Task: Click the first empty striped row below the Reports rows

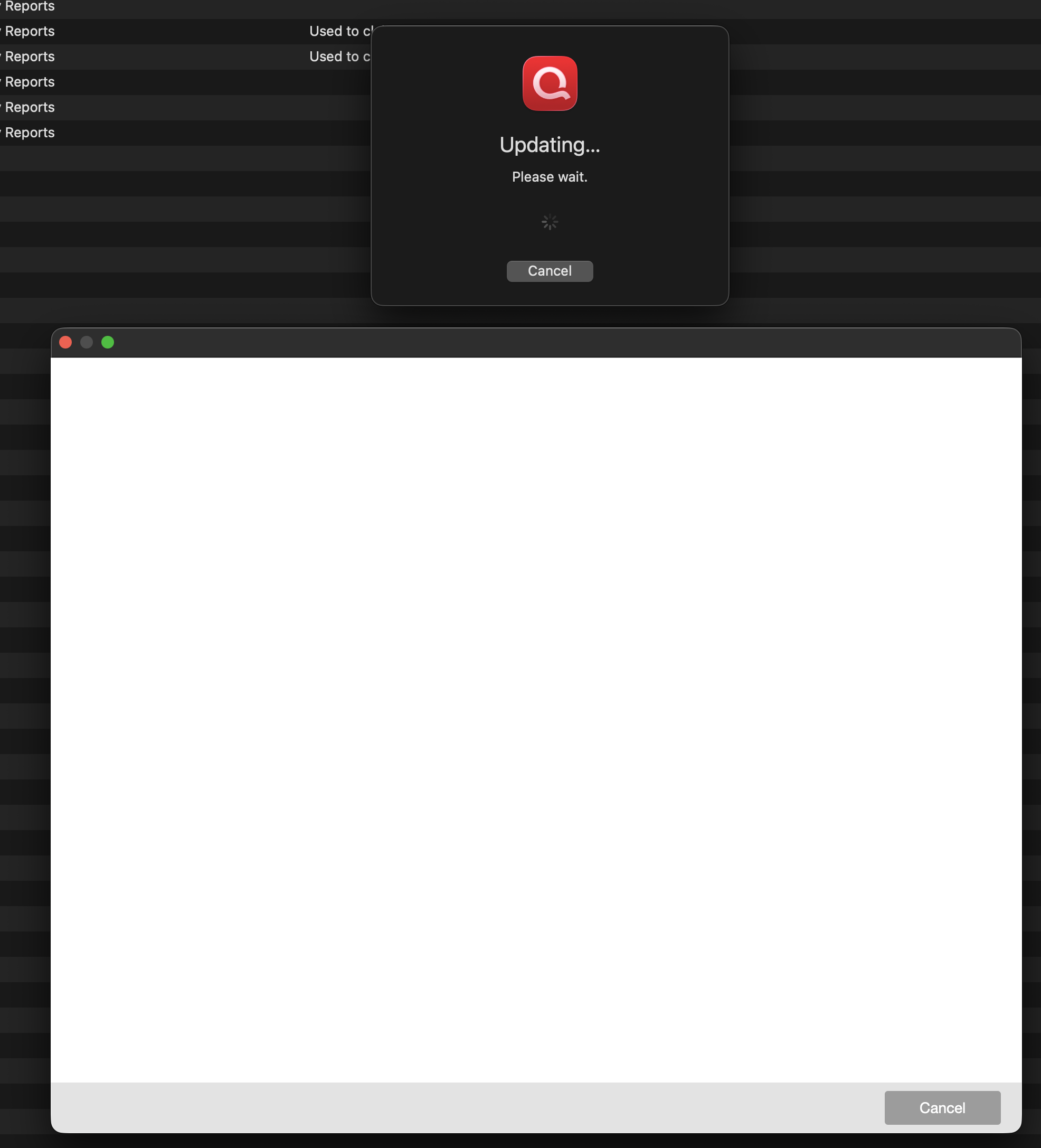Action: (171, 158)
